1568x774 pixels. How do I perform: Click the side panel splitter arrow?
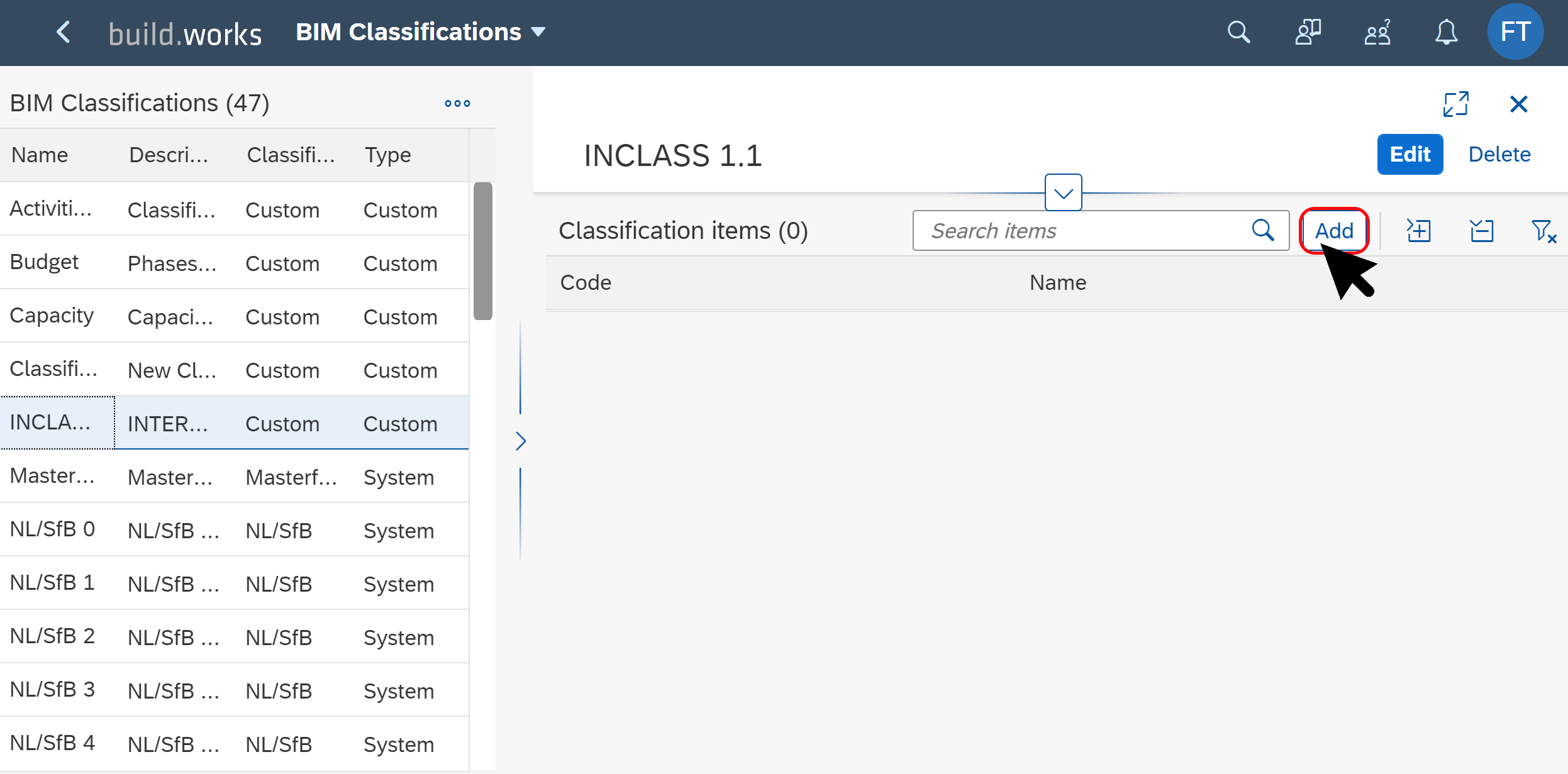point(520,441)
